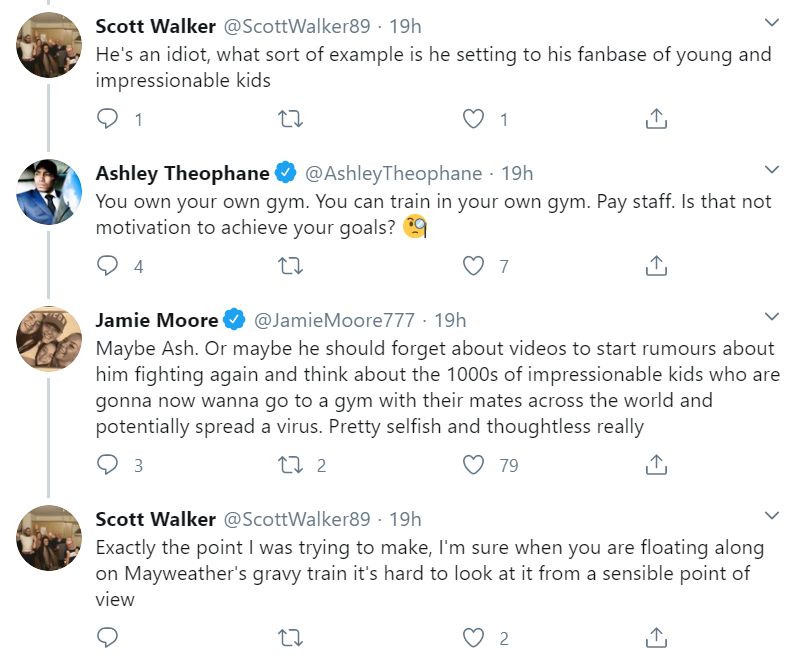Open the @AshleyTheophane profile handle
This screenshot has height=658, width=795.
(x=393, y=173)
